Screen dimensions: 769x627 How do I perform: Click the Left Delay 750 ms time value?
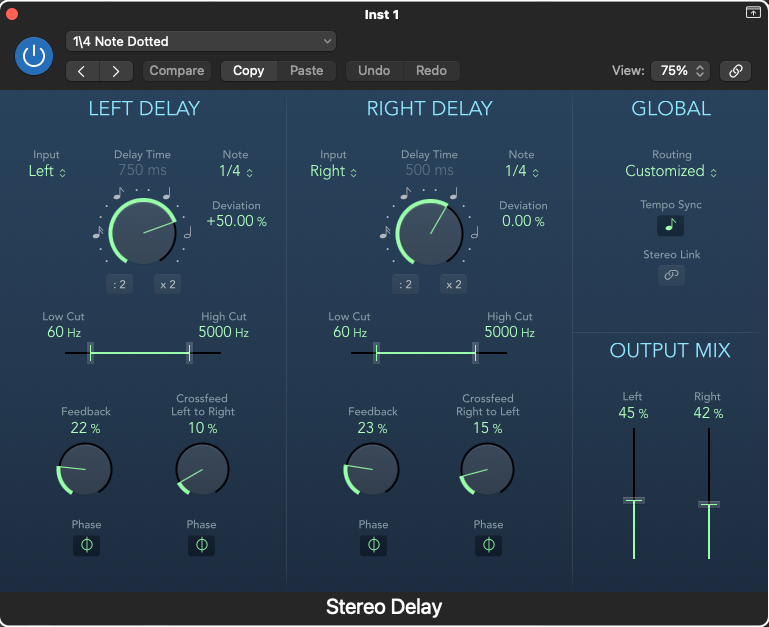142,170
